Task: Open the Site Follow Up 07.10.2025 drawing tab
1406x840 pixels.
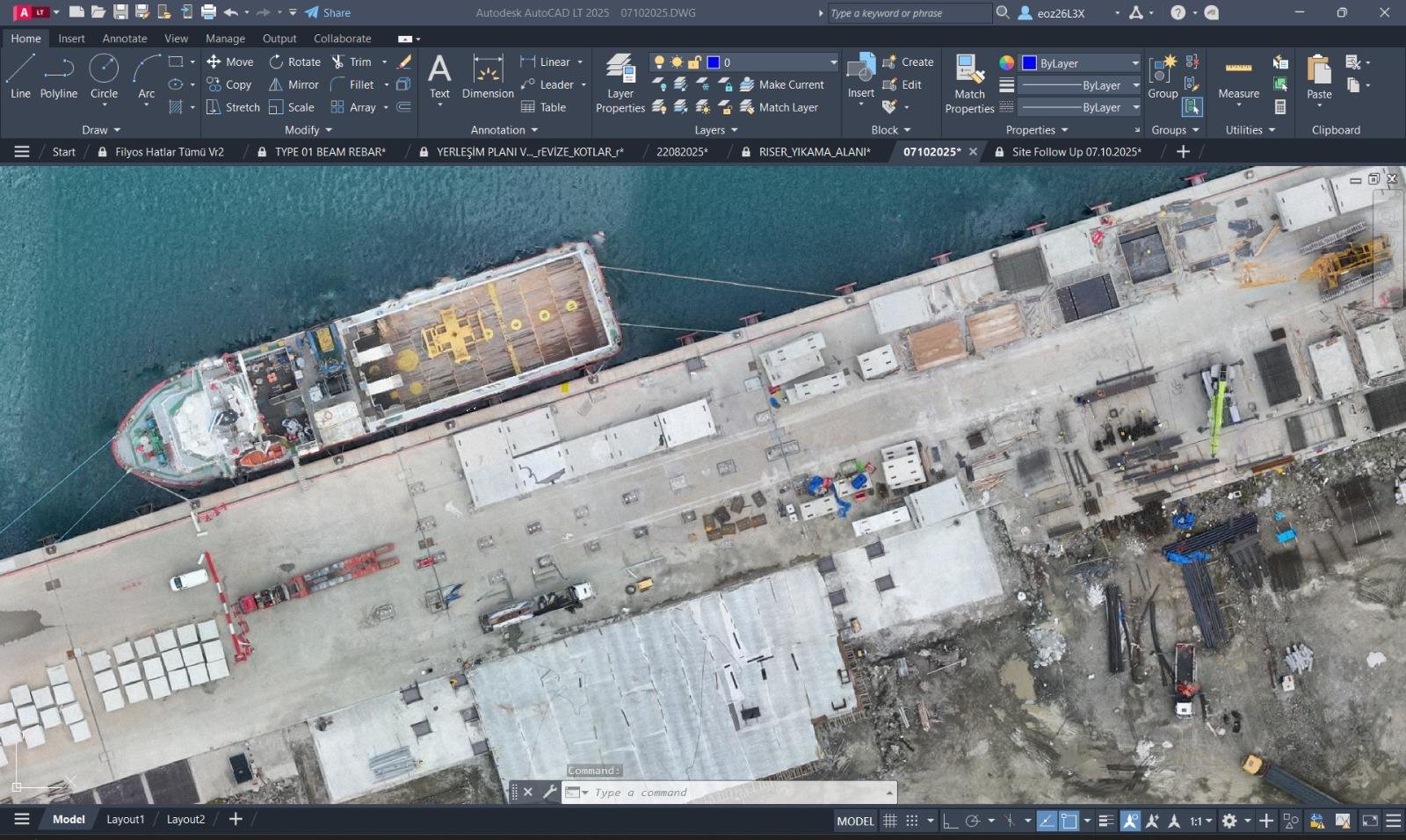Action: click(x=1076, y=152)
